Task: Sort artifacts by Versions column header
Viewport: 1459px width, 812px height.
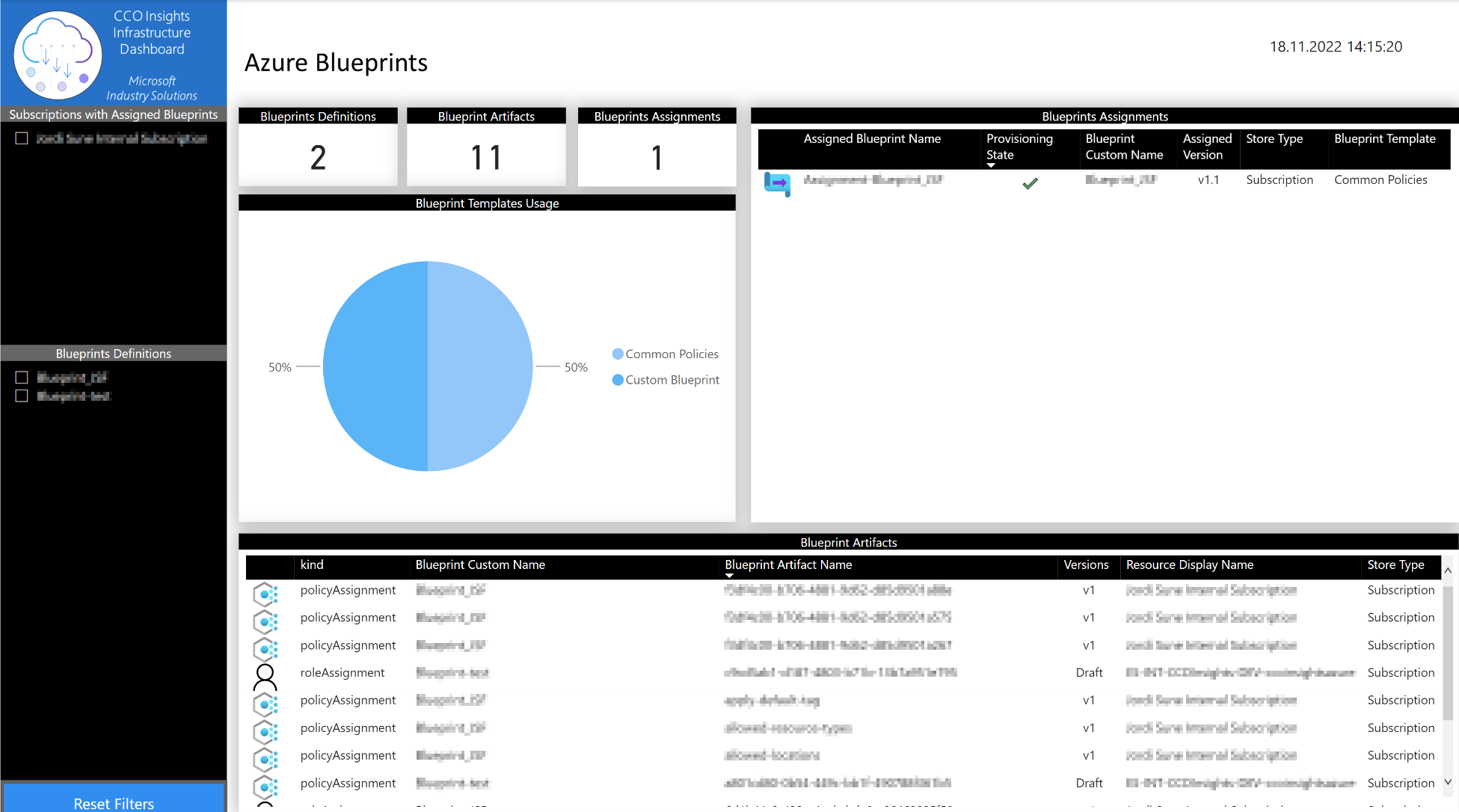Action: pos(1086,565)
